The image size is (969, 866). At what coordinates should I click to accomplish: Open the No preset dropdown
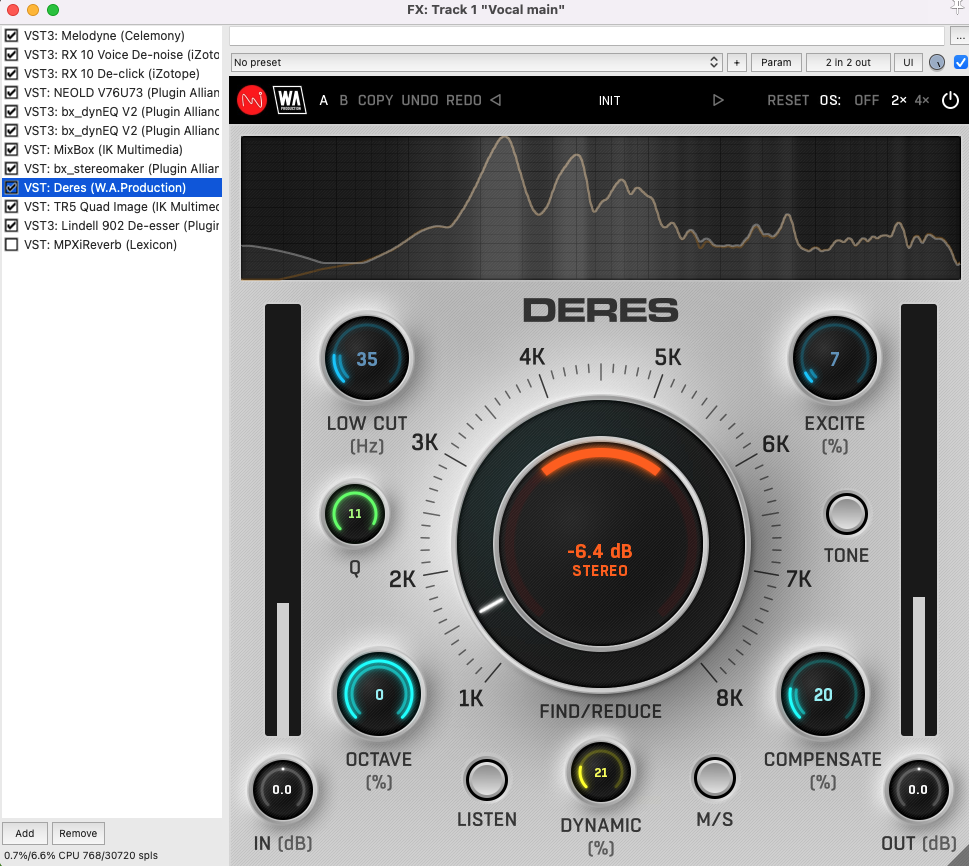pyautogui.click(x=476, y=62)
